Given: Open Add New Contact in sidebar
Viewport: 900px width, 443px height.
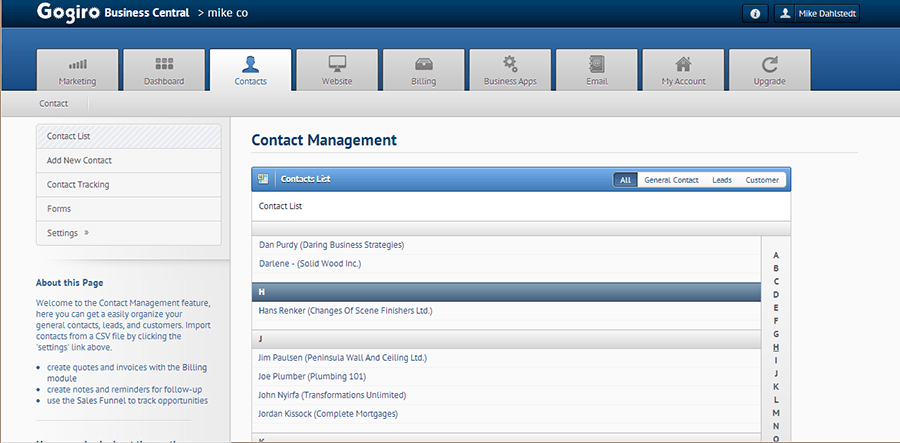Looking at the screenshot, I should point(79,160).
